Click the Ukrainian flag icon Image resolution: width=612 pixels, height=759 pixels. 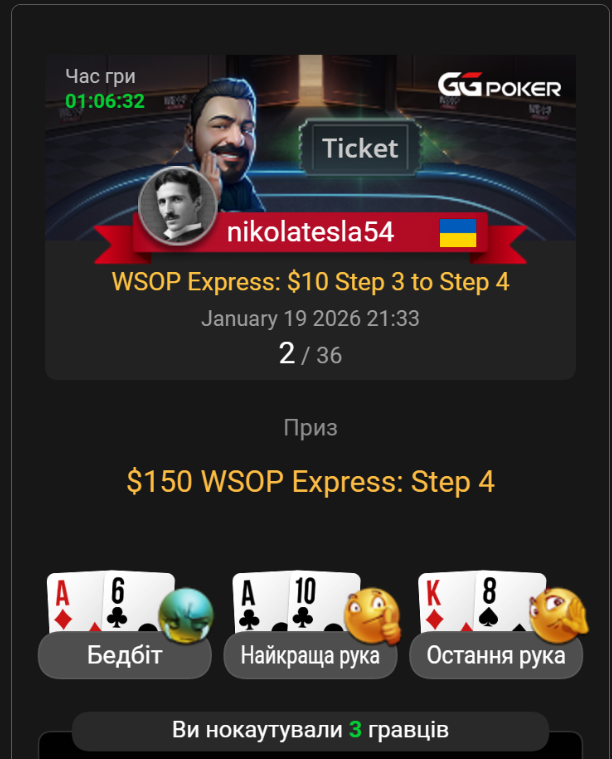coord(458,233)
